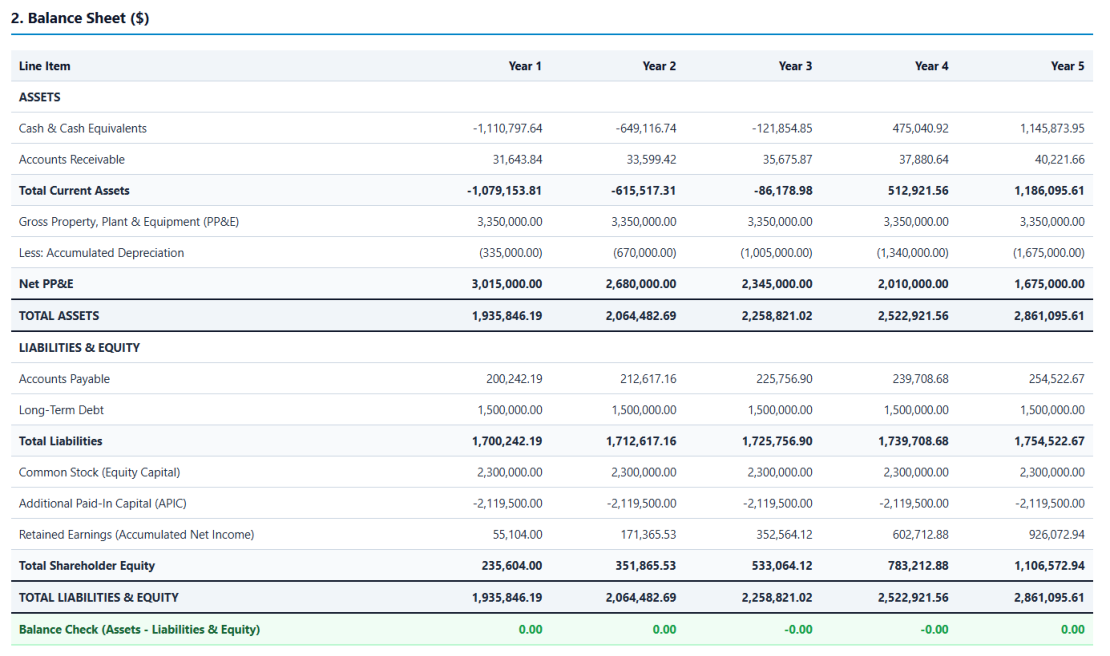The width and height of the screenshot is (1110, 656).
Task: Click Total Current Assets value 1,186,095.61
Action: [x=1049, y=190]
